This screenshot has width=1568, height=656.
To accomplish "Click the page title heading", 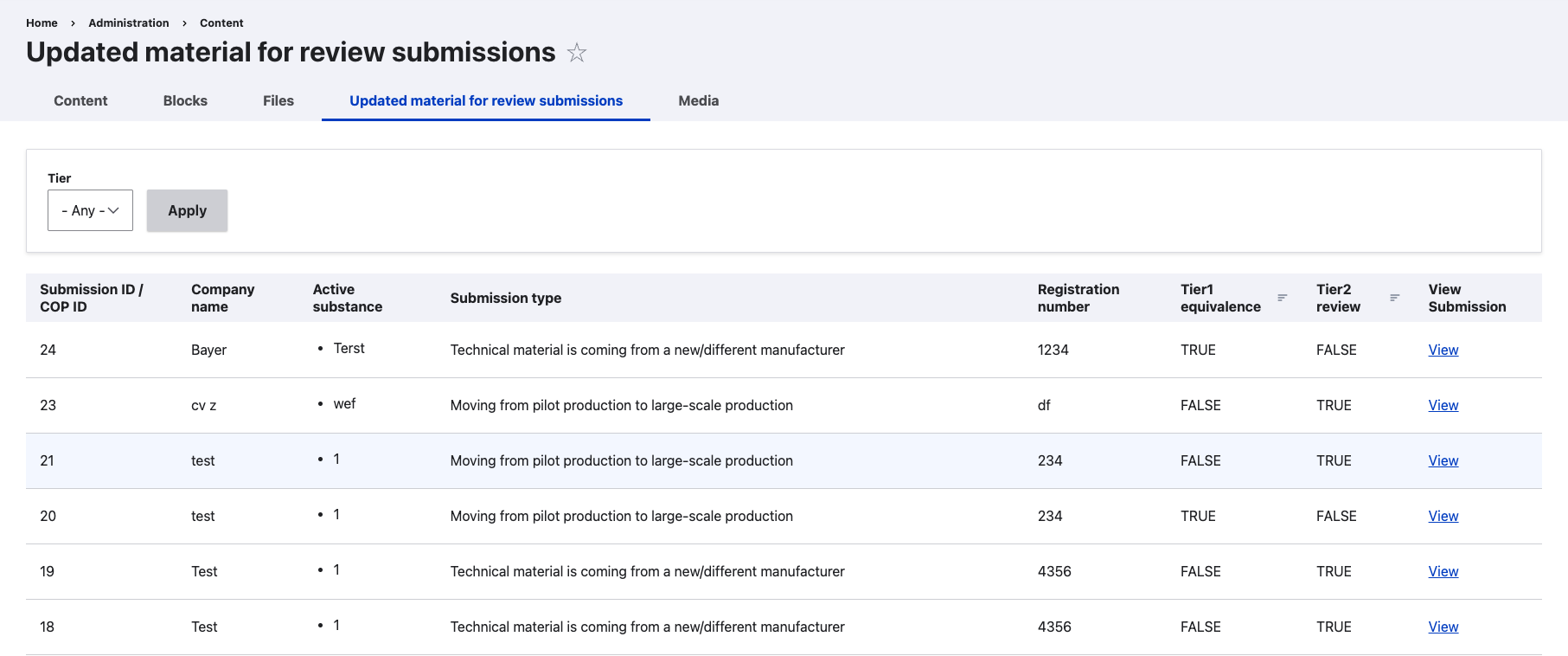I will (x=291, y=52).
